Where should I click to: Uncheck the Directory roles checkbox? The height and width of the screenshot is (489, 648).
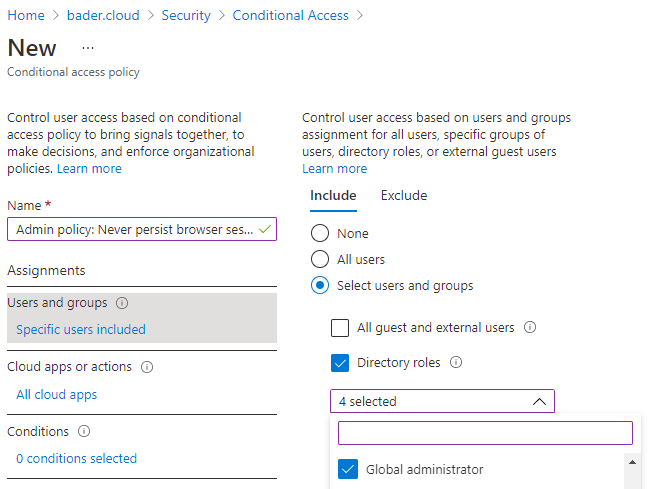(340, 362)
